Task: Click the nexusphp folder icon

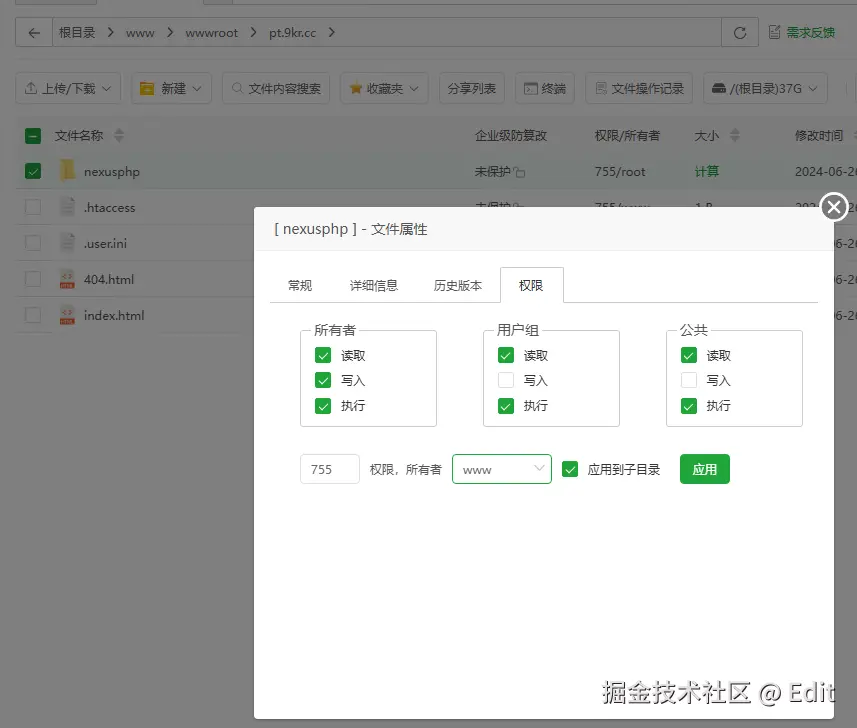Action: coord(67,171)
